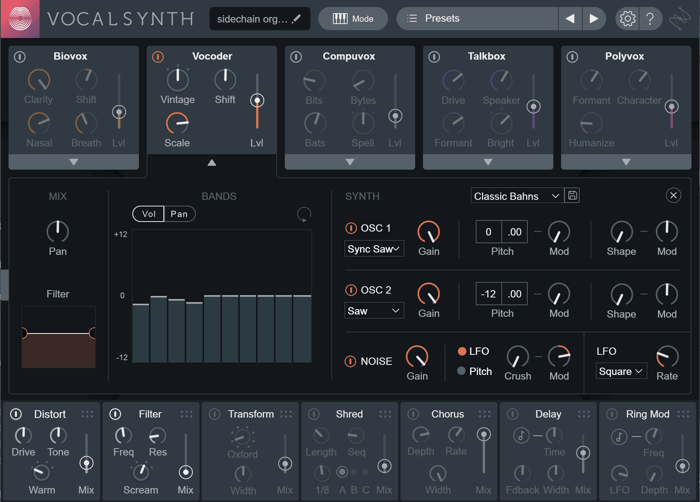
Task: Collapse the Vocoder advanced panel arrow
Action: point(212,163)
